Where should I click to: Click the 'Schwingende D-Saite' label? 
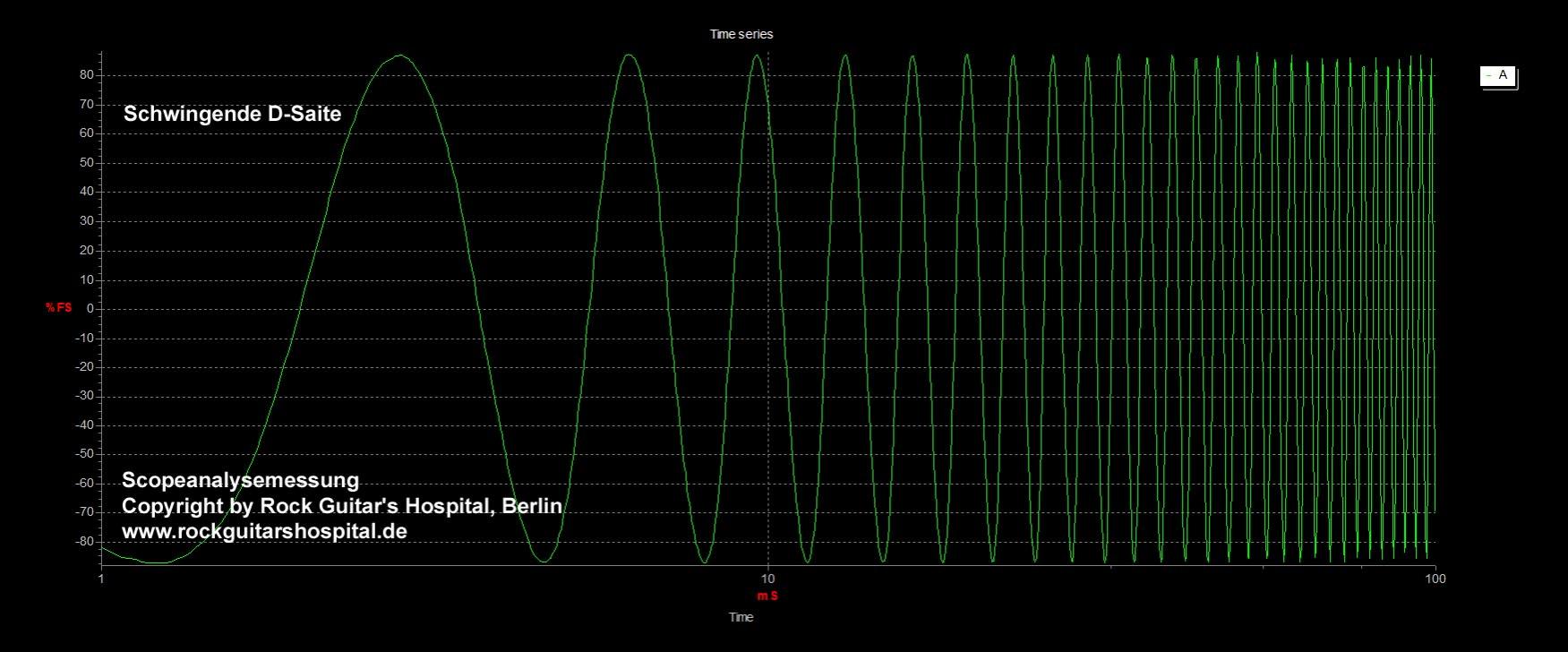coord(232,114)
